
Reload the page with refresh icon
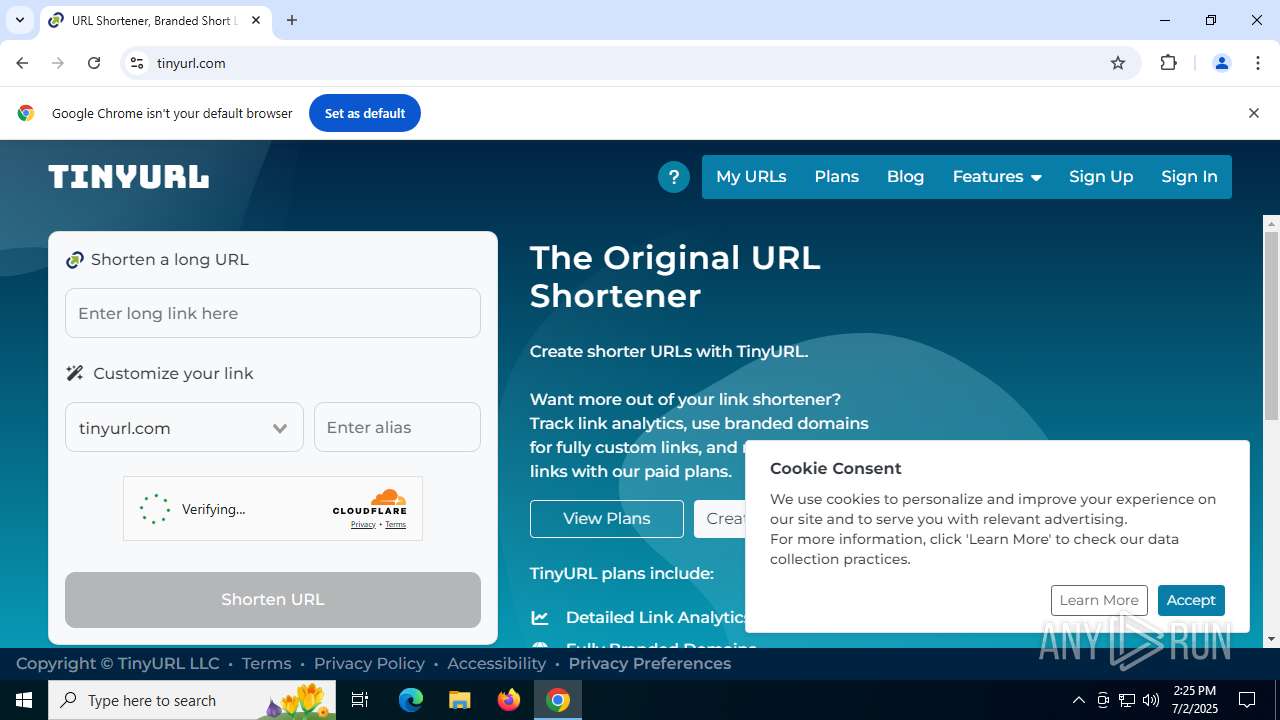pos(94,63)
